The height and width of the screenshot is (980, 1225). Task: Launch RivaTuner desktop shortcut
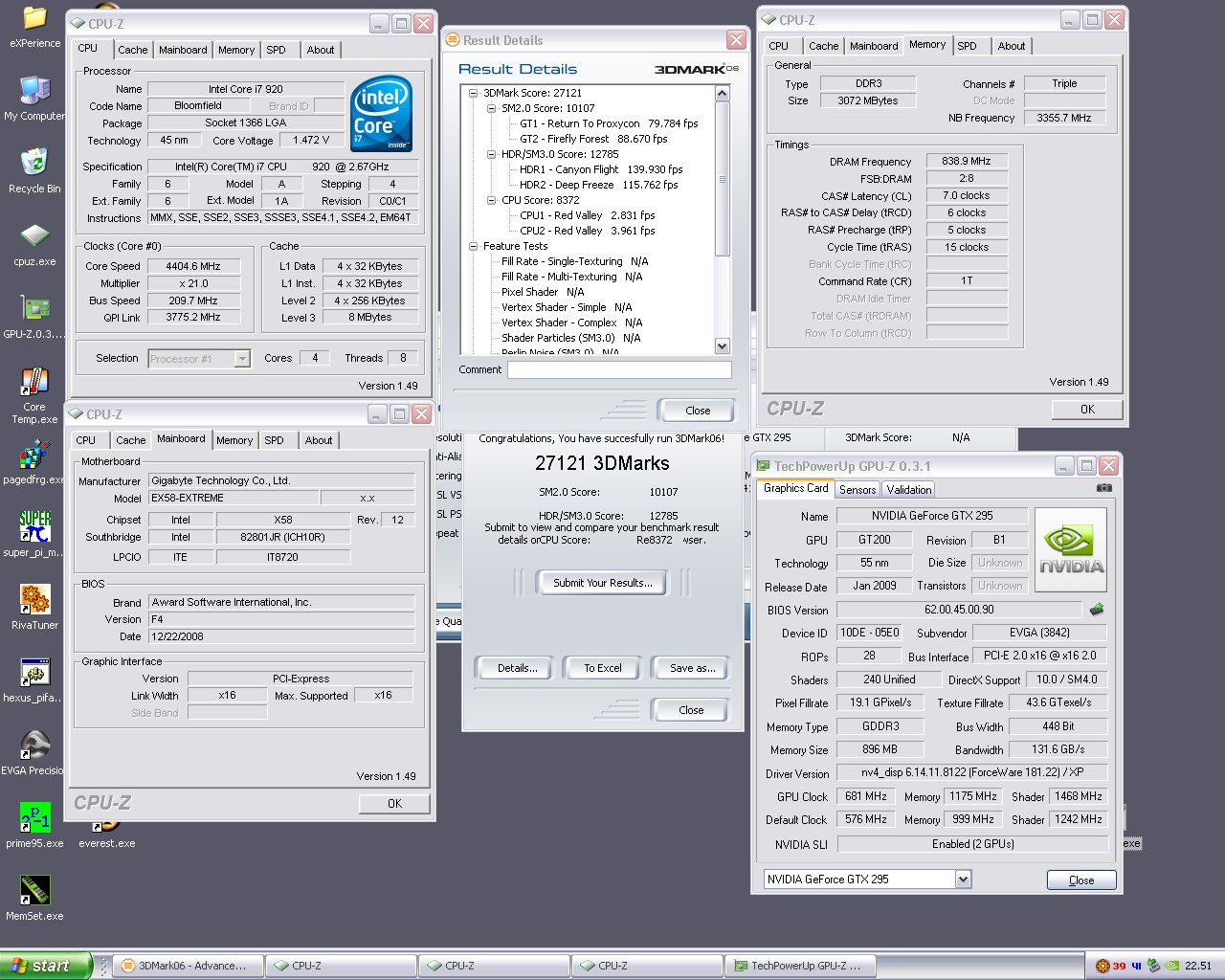(x=34, y=609)
